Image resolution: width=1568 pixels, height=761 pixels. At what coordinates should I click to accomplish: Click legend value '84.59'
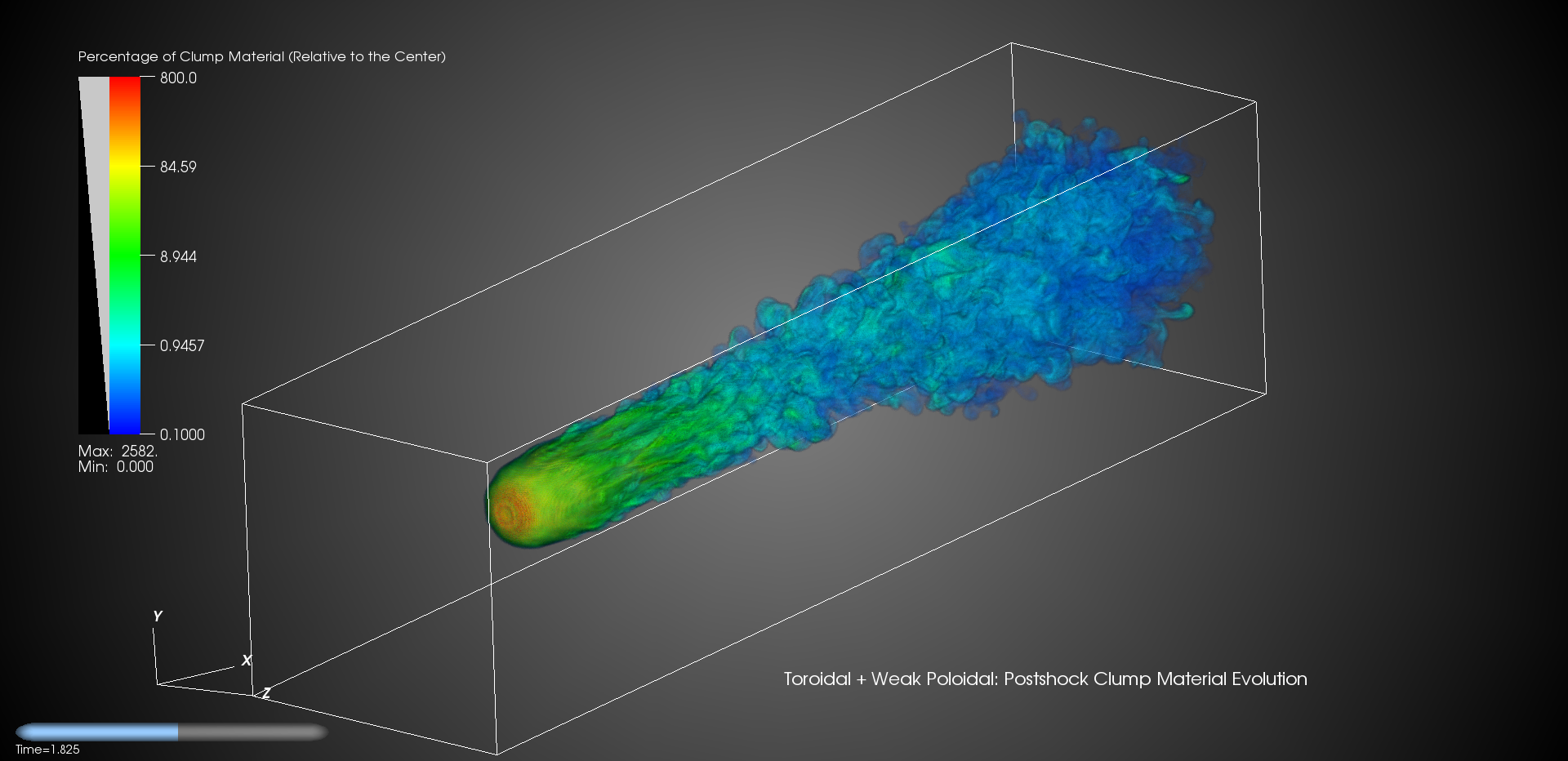[x=178, y=167]
